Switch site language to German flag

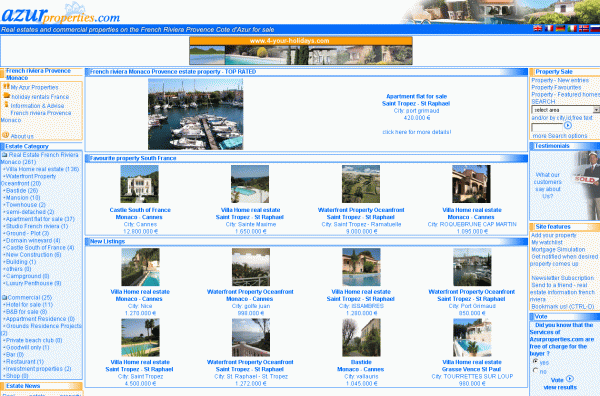pos(561,29)
